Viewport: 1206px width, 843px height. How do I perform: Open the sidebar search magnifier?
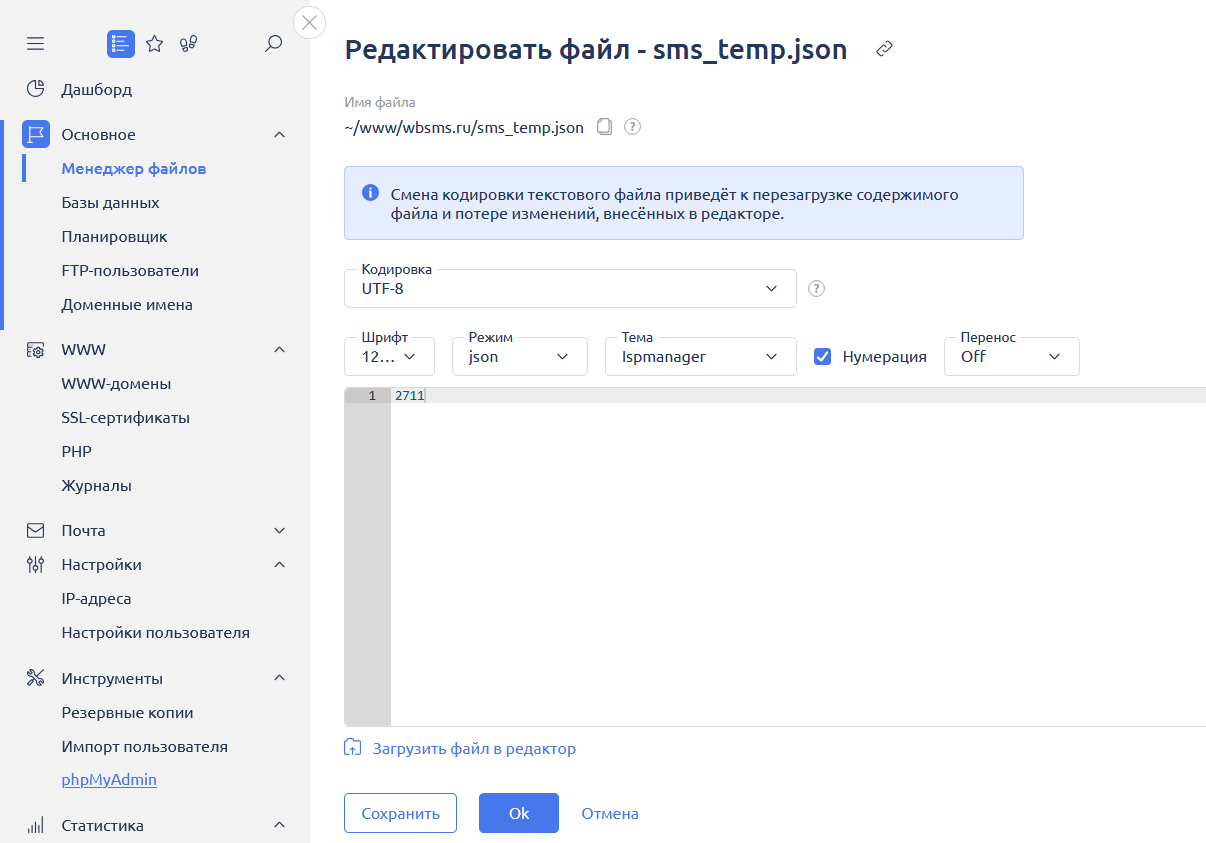[x=273, y=44]
